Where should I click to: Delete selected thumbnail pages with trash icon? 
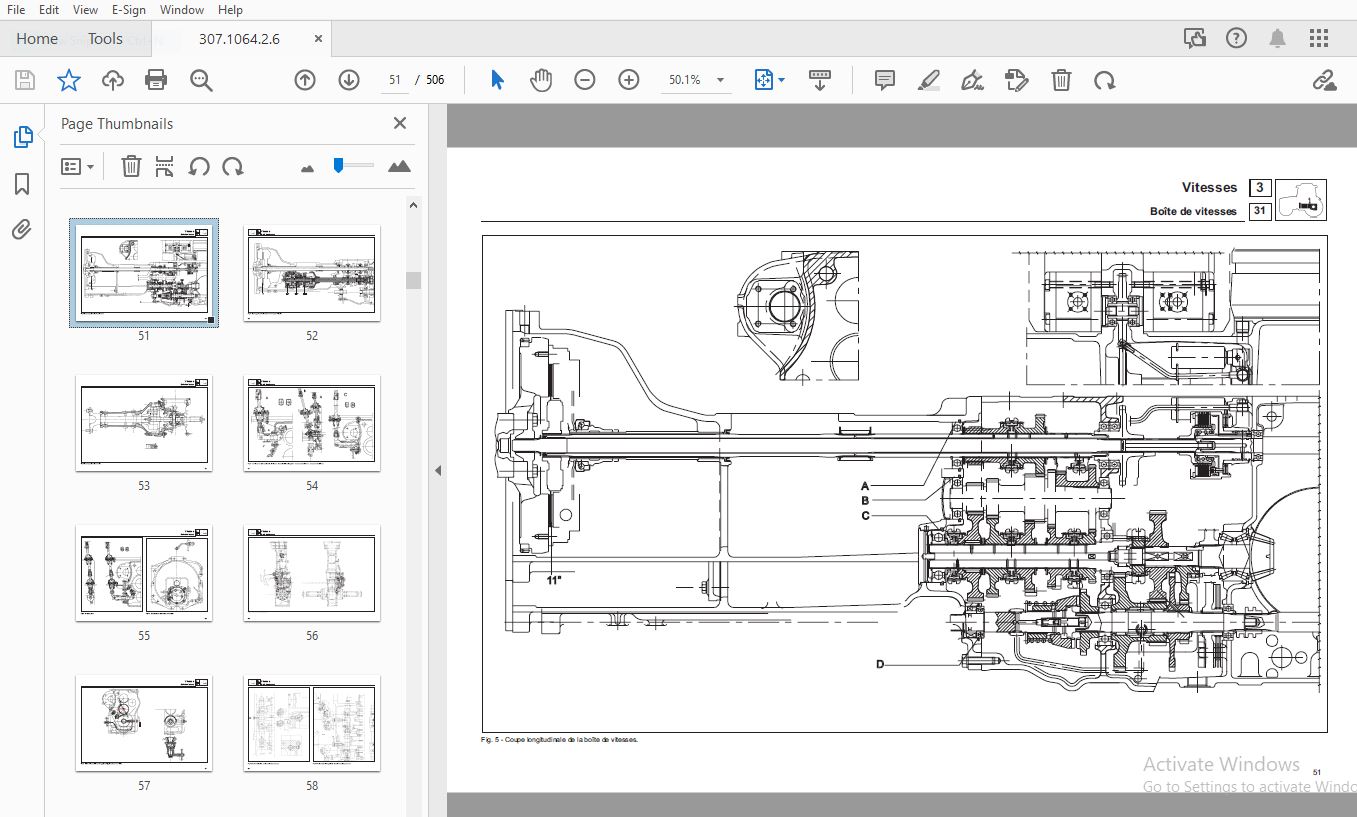click(x=131, y=167)
